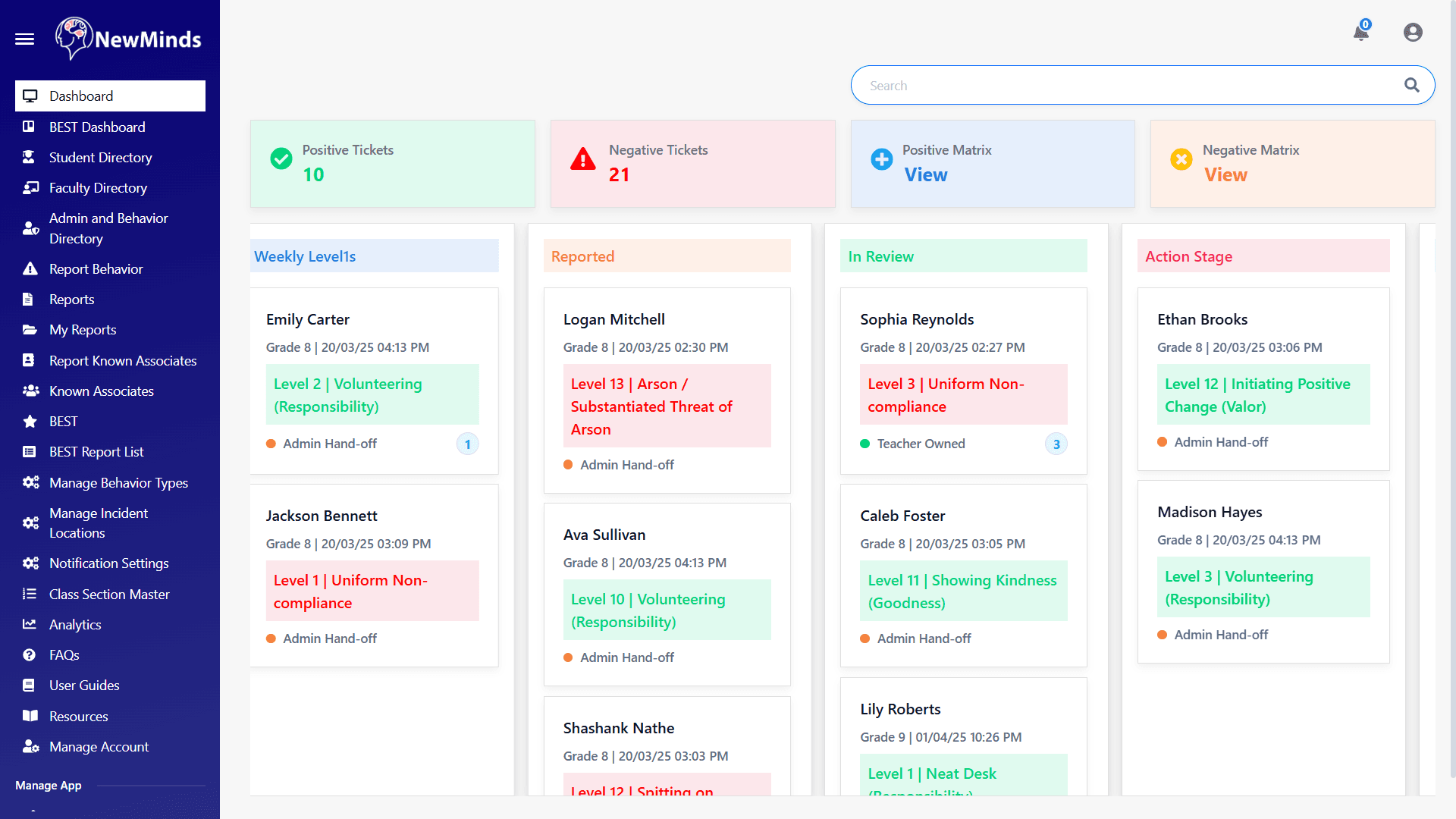Open the hamburger navigation menu
The image size is (1456, 819).
pyautogui.click(x=24, y=39)
